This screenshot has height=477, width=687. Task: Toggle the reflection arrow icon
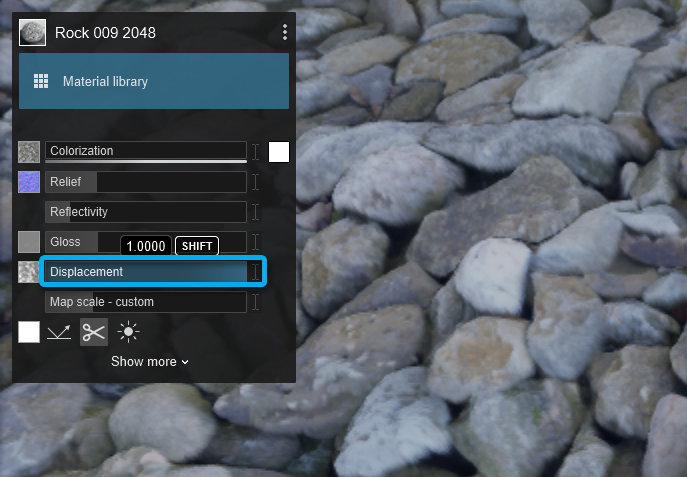(59, 332)
